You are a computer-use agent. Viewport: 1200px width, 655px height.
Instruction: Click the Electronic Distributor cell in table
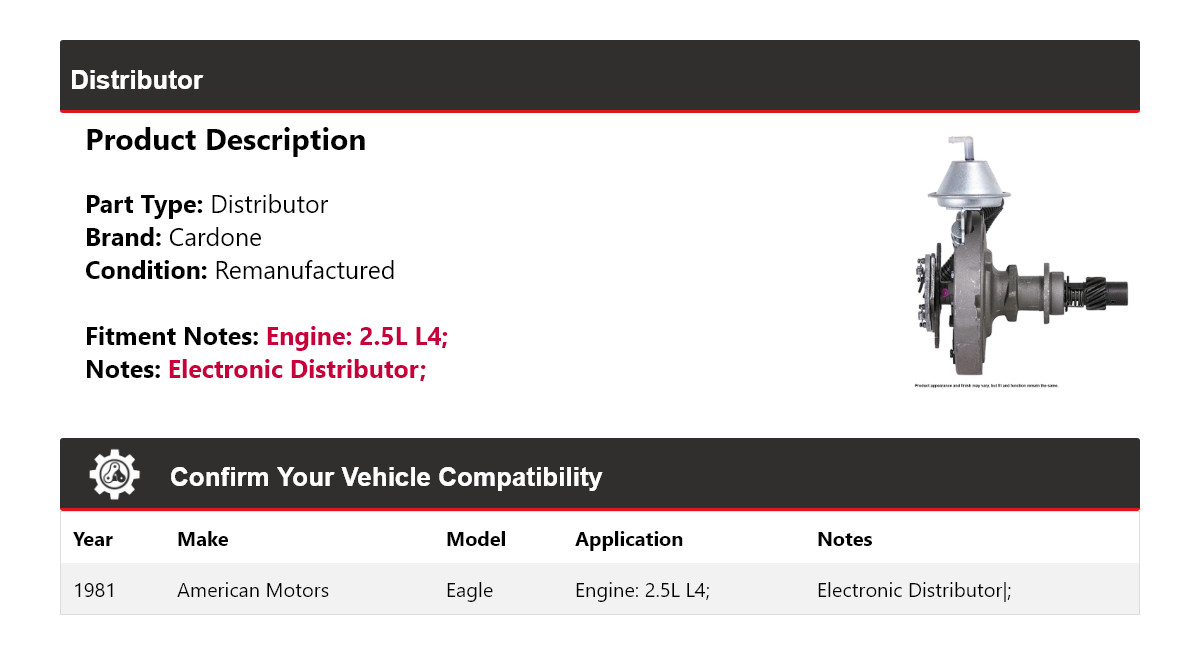[x=913, y=591]
